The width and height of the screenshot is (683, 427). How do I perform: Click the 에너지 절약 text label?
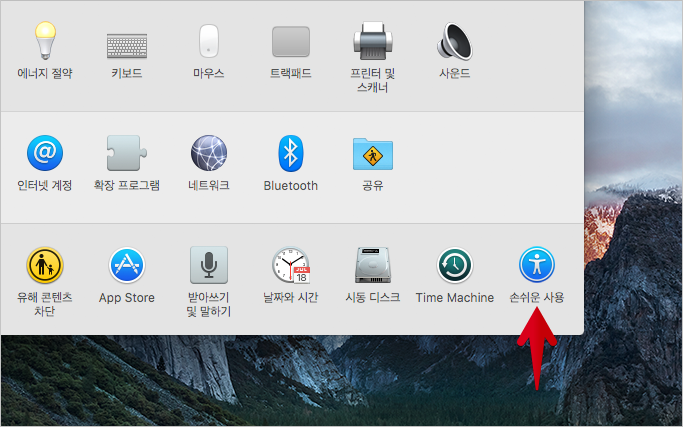point(45,73)
